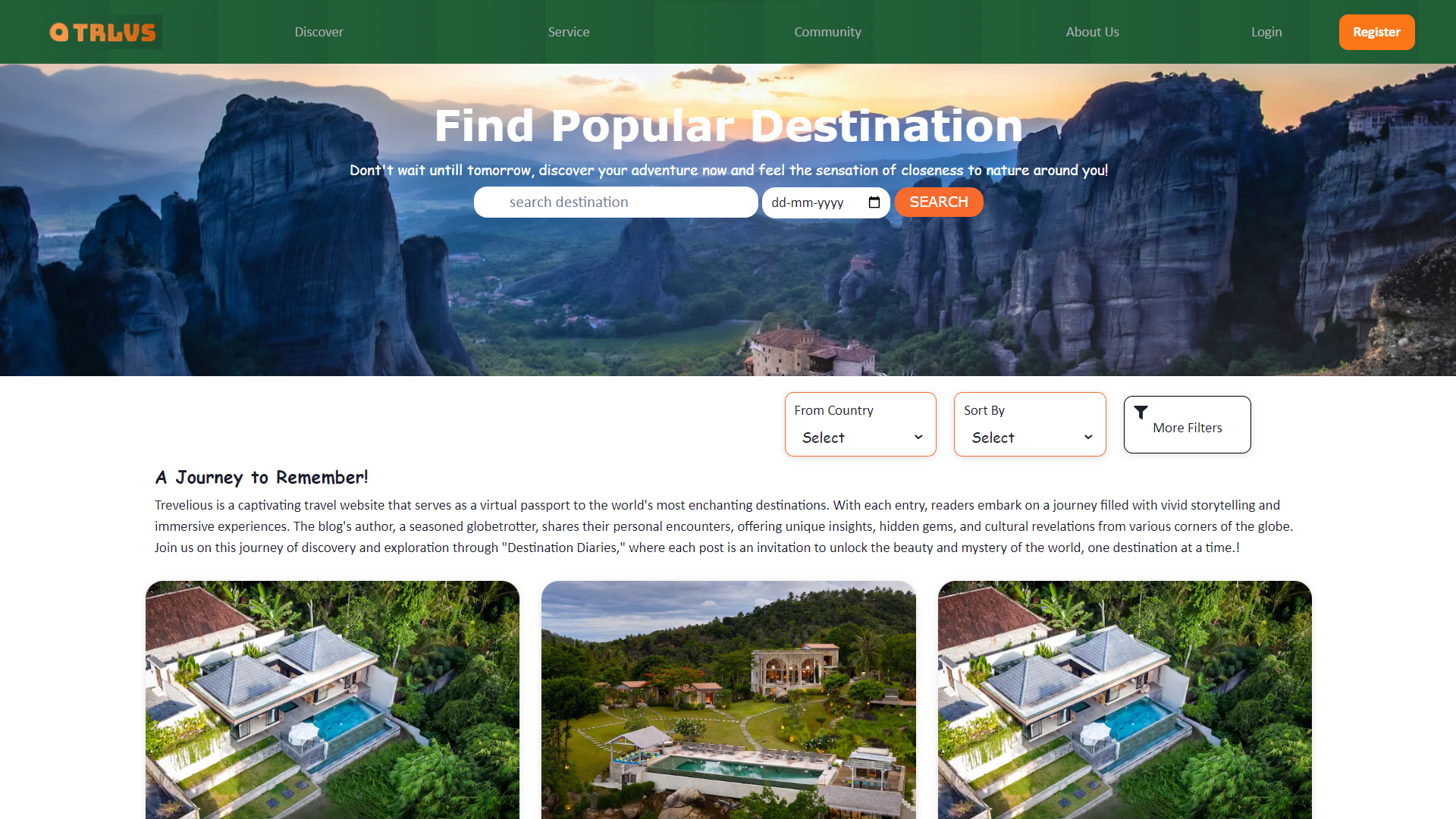Click the Login link

(1266, 32)
